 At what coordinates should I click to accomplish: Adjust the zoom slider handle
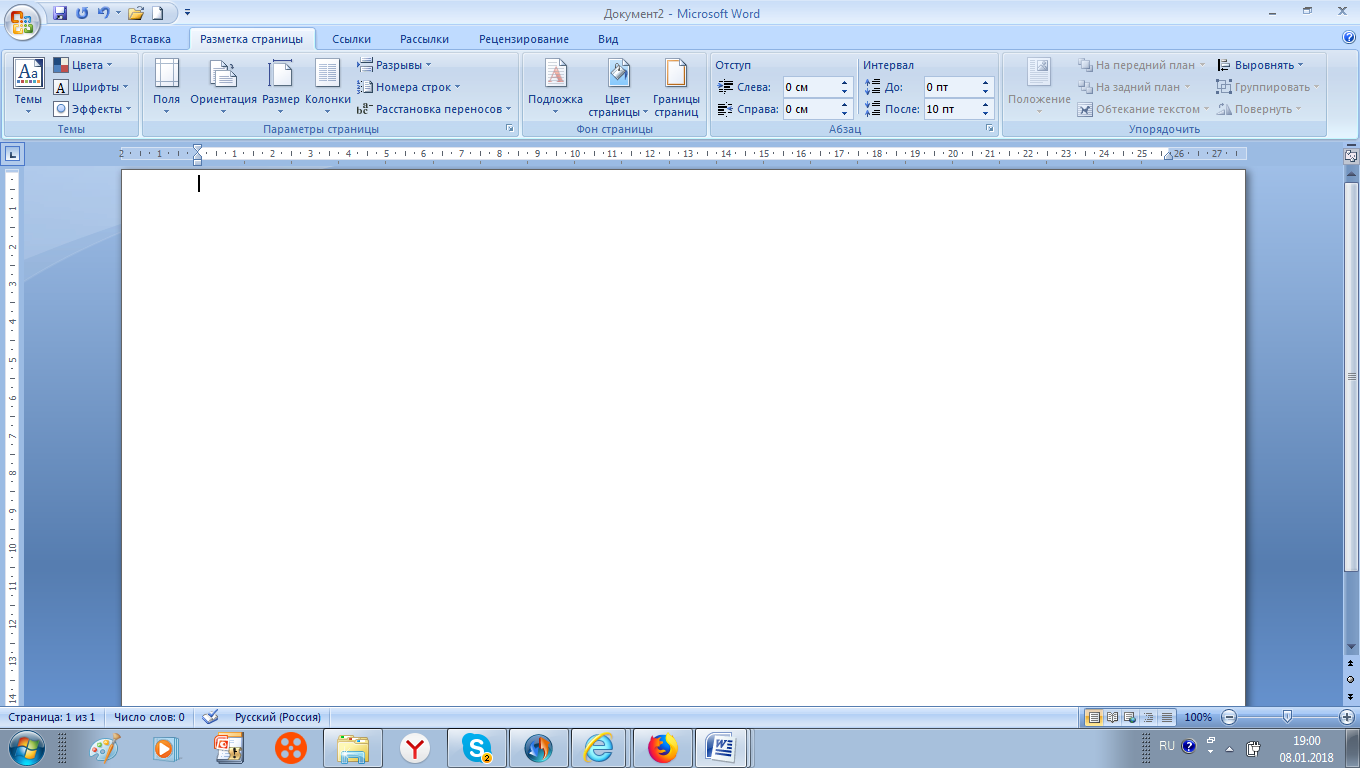[x=1287, y=716]
